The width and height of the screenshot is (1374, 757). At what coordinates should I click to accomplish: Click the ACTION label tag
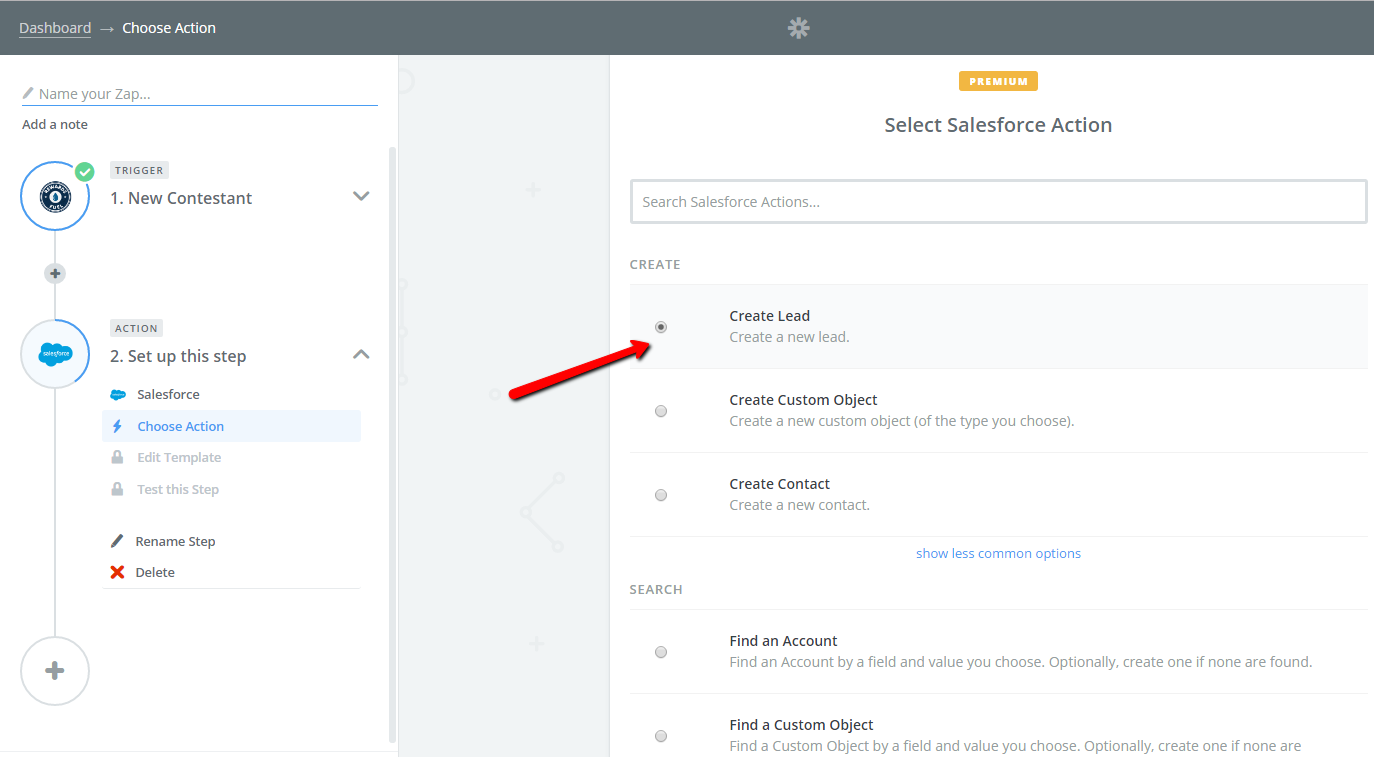click(x=136, y=328)
